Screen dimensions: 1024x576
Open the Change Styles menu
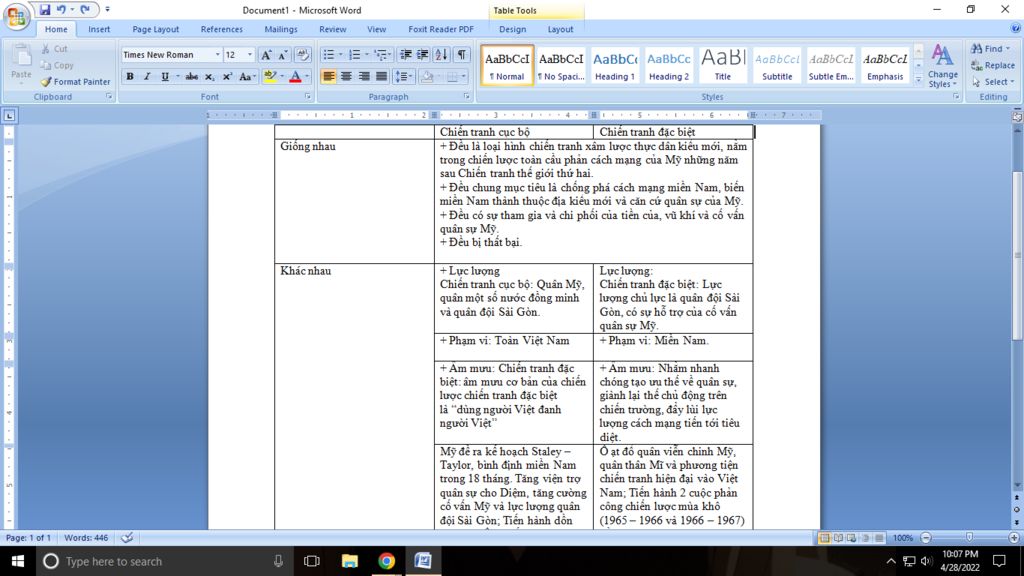point(942,66)
